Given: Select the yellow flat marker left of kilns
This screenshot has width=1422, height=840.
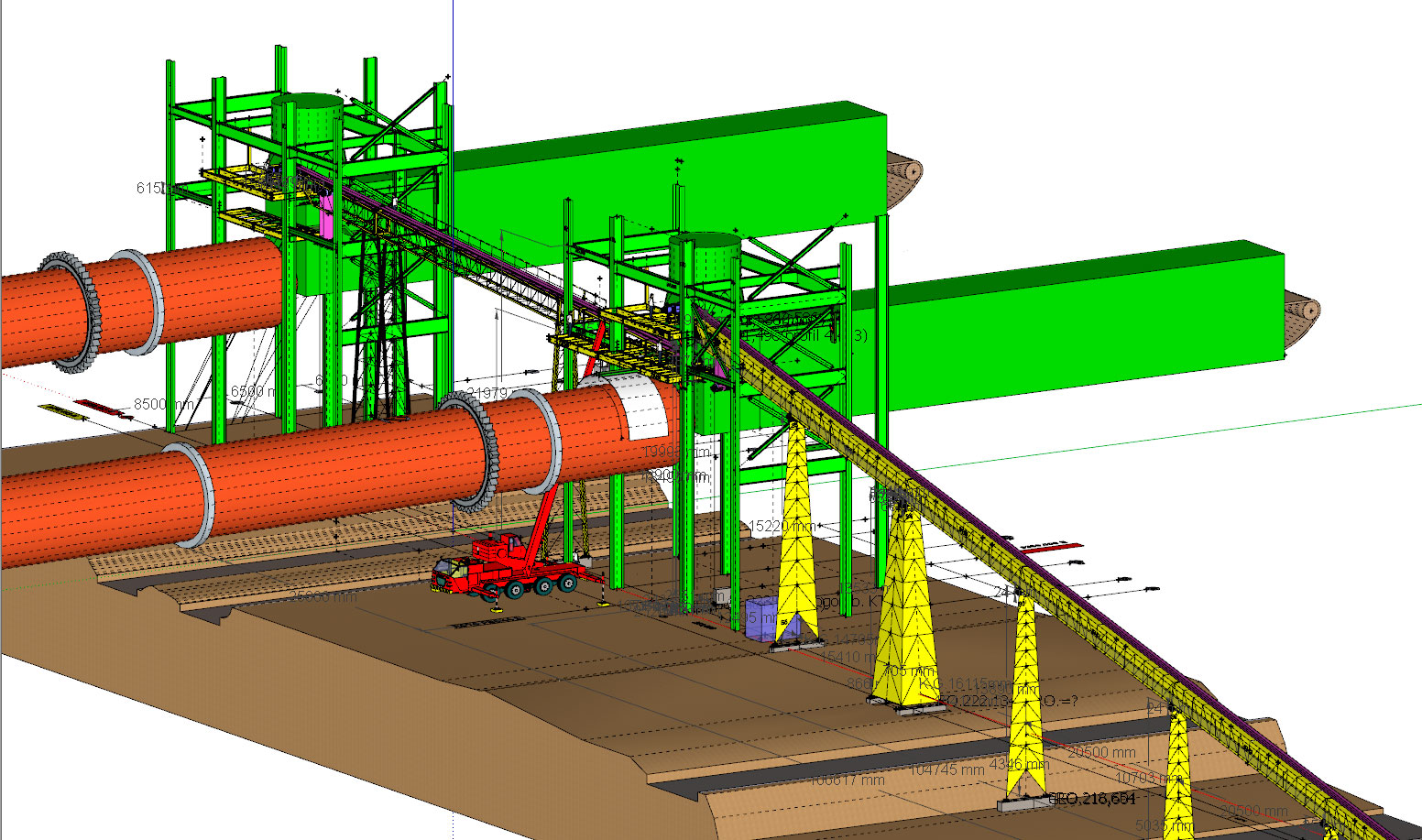Looking at the screenshot, I should 62,411.
